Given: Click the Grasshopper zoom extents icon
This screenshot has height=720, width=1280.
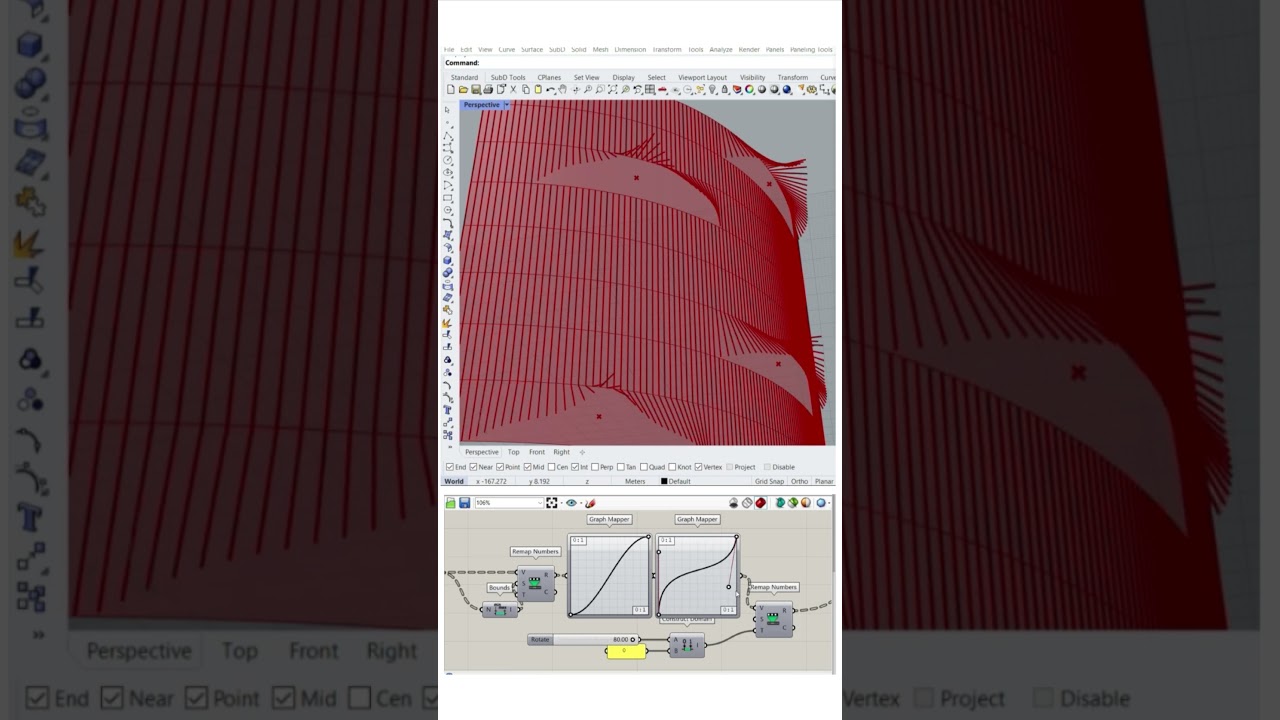Looking at the screenshot, I should (551, 503).
